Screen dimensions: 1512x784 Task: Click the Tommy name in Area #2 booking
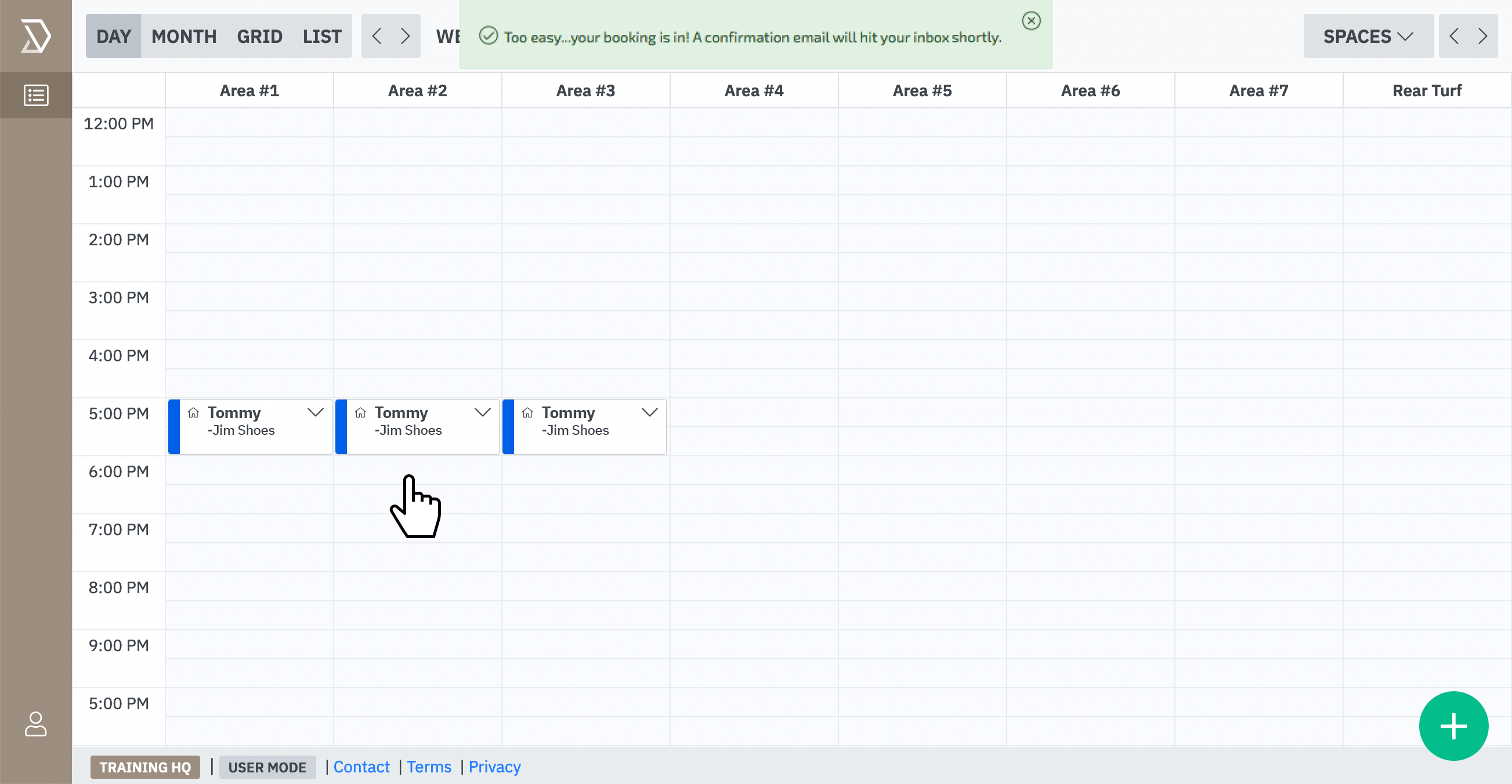click(x=401, y=412)
